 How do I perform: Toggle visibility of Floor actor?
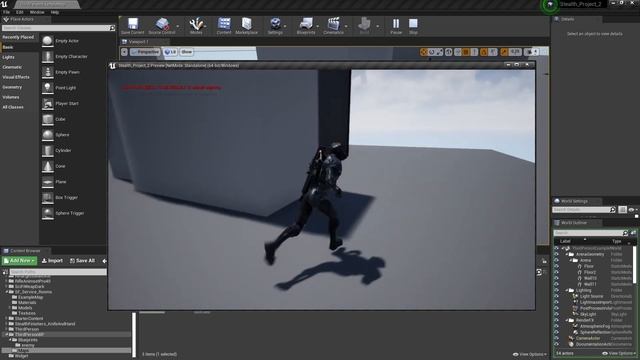pyautogui.click(x=556, y=266)
